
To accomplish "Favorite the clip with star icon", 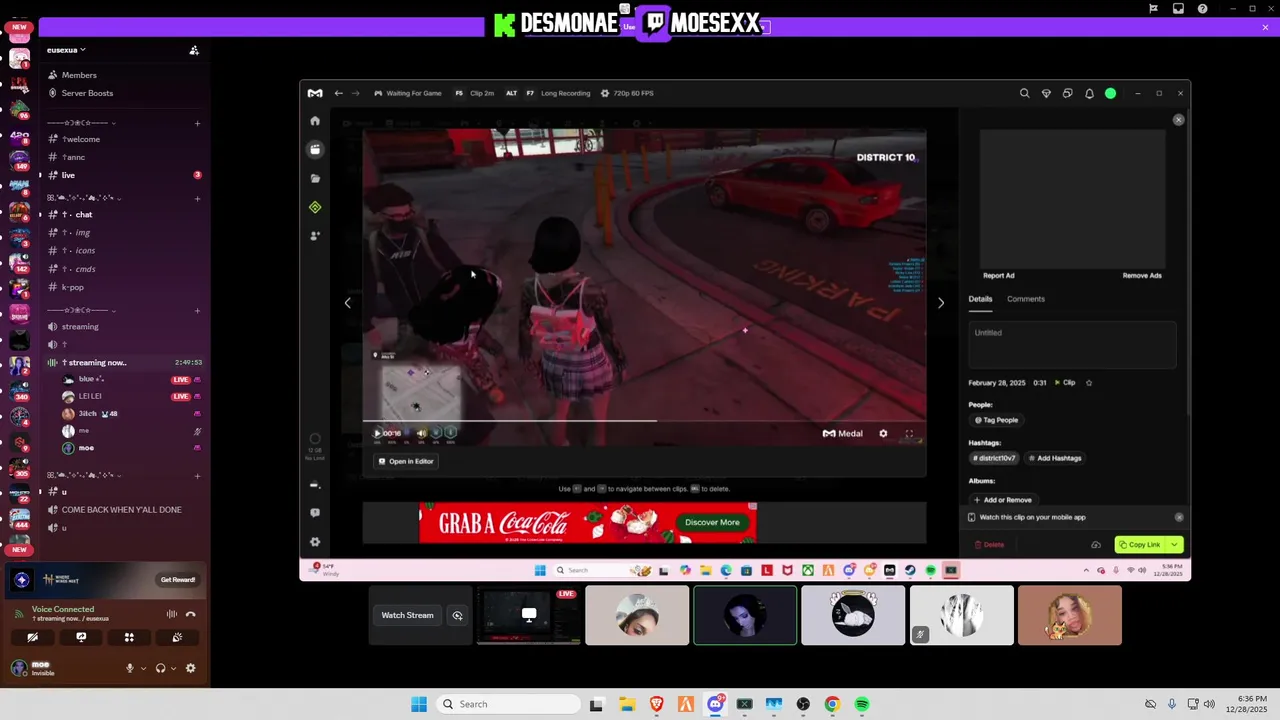I will [x=1089, y=383].
